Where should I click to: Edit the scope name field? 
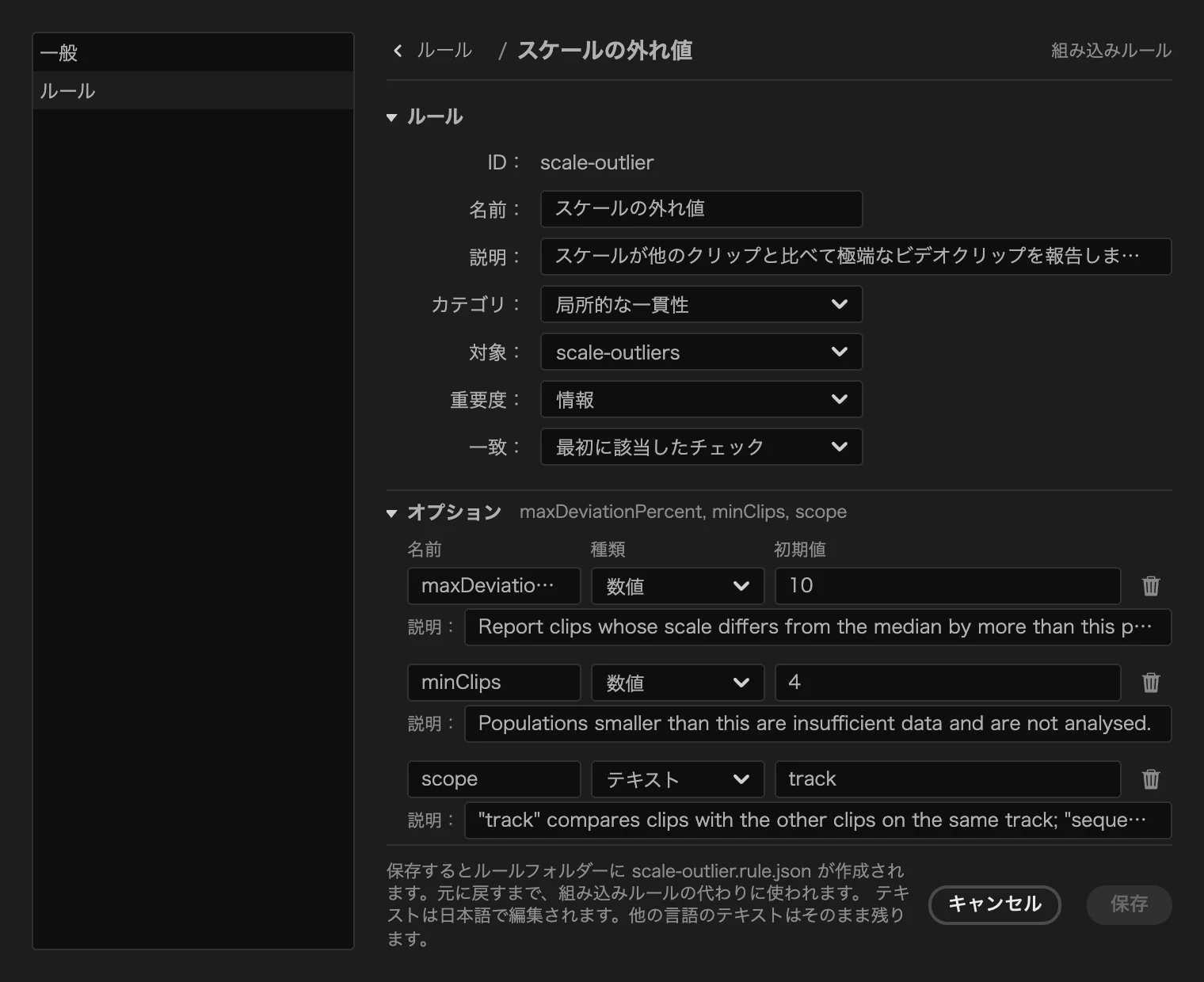(493, 779)
